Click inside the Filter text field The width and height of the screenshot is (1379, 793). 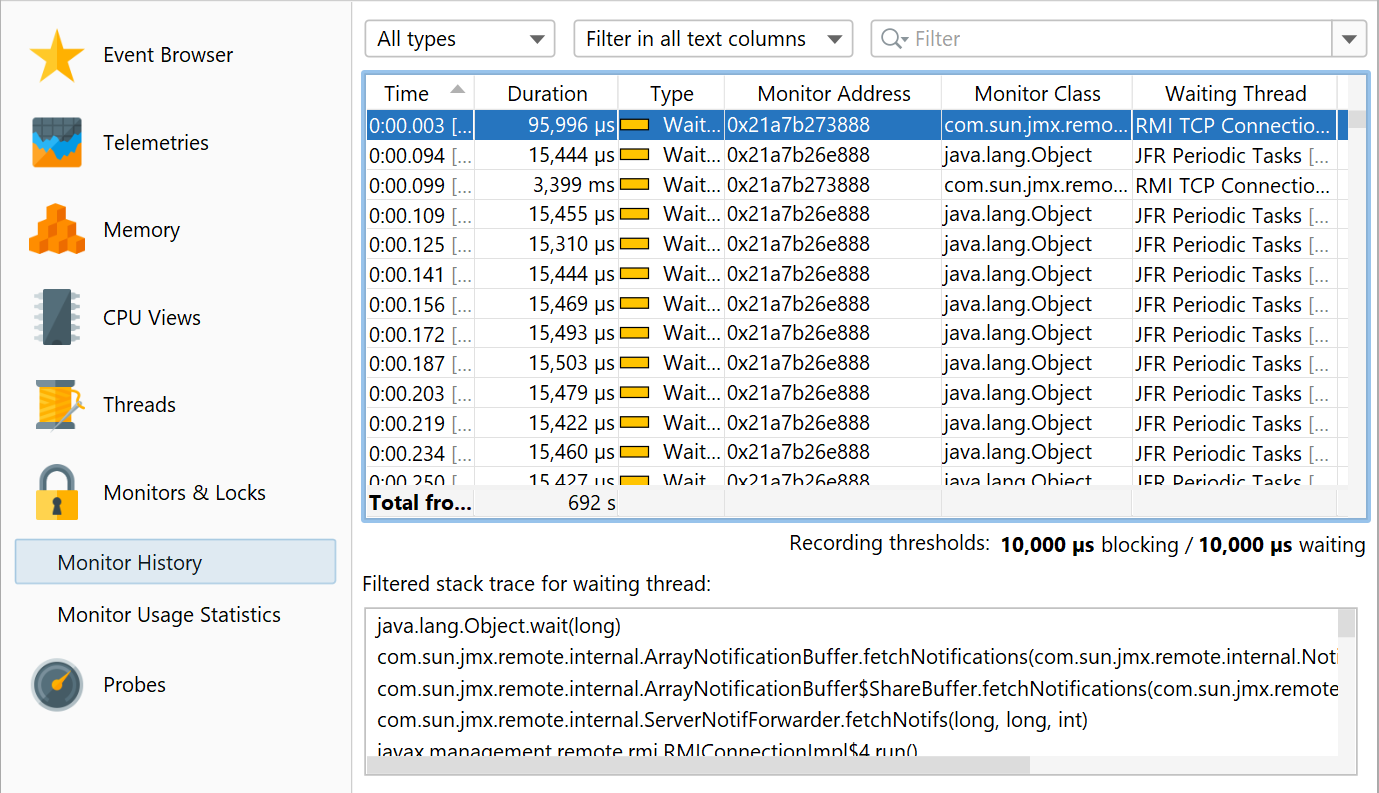click(x=1120, y=39)
